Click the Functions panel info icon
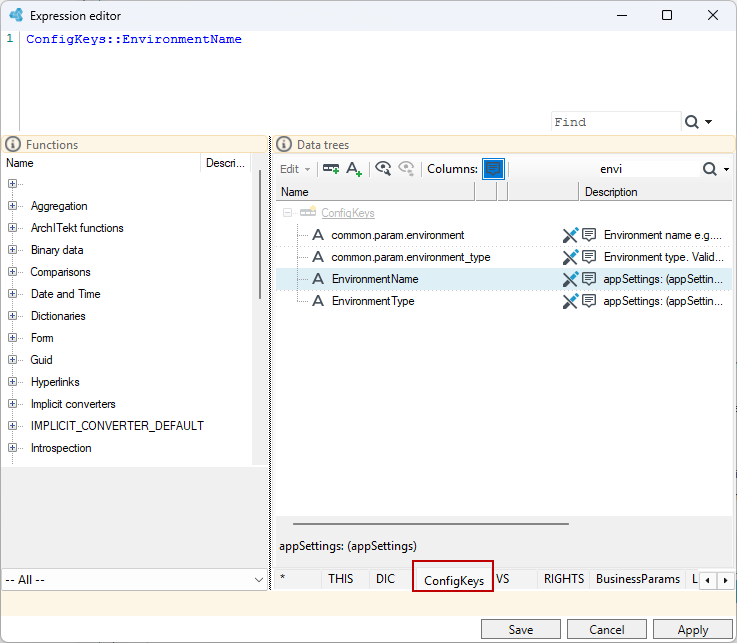737x643 pixels. point(13,144)
